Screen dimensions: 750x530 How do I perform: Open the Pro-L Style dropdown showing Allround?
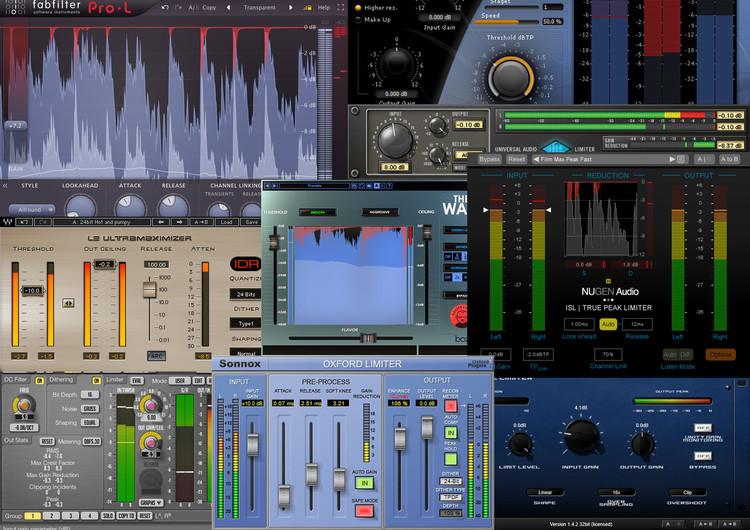tap(31, 209)
